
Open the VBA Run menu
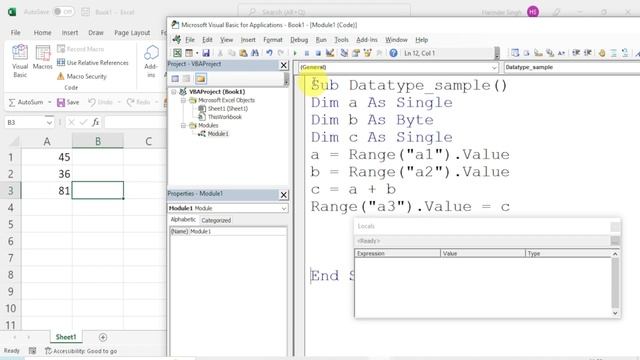click(321, 40)
